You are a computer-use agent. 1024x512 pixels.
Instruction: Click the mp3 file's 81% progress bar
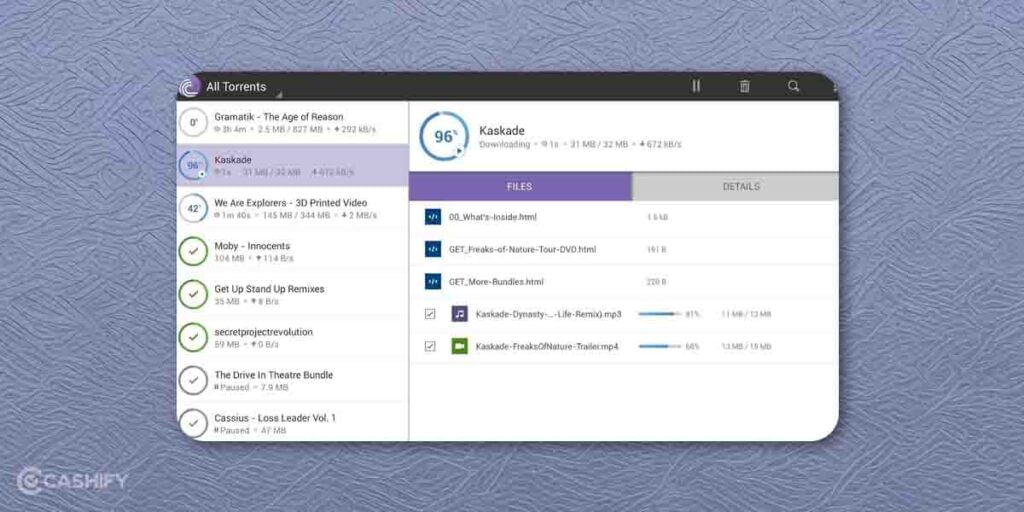[660, 314]
